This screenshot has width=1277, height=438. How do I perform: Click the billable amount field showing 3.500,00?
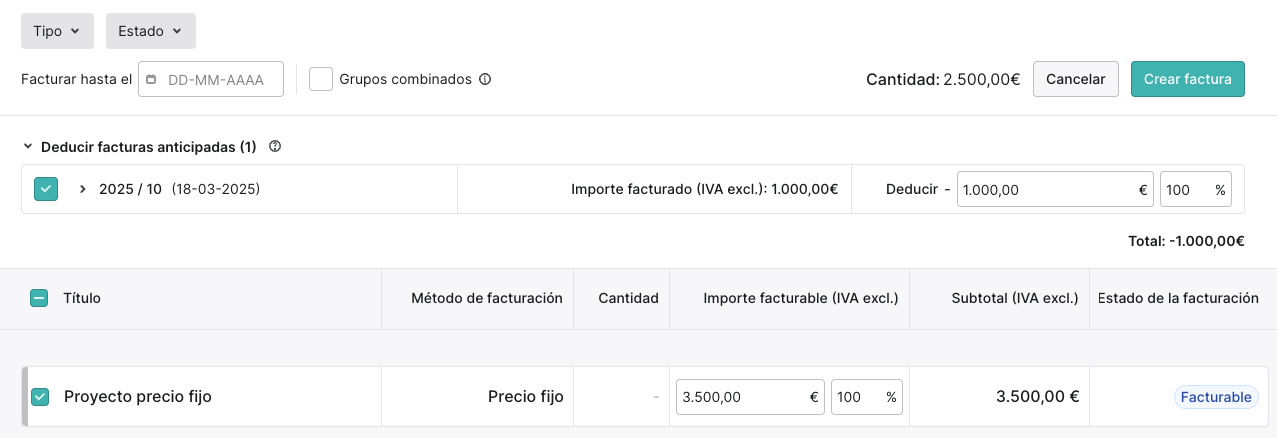[x=750, y=397]
